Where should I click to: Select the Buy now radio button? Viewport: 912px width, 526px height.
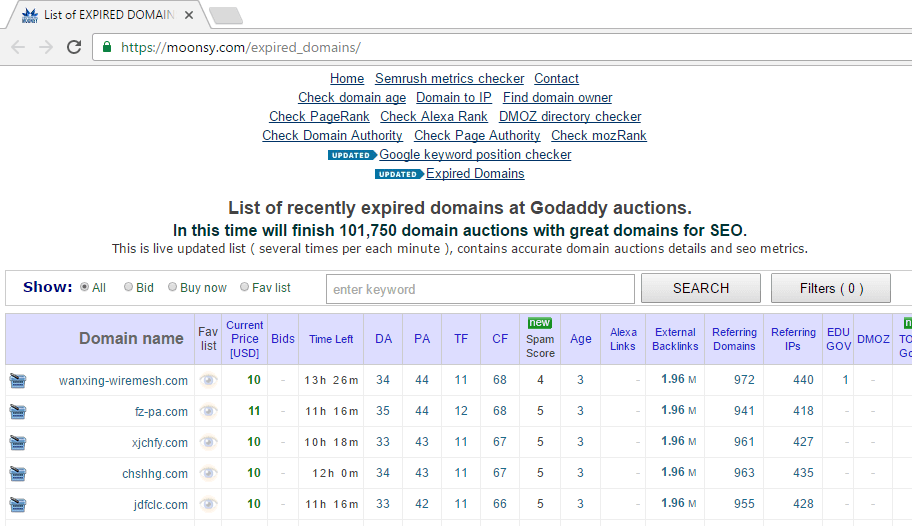point(172,287)
